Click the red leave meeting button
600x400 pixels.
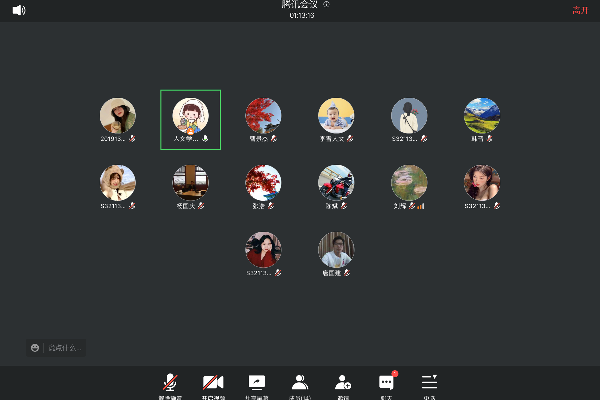[x=579, y=10]
